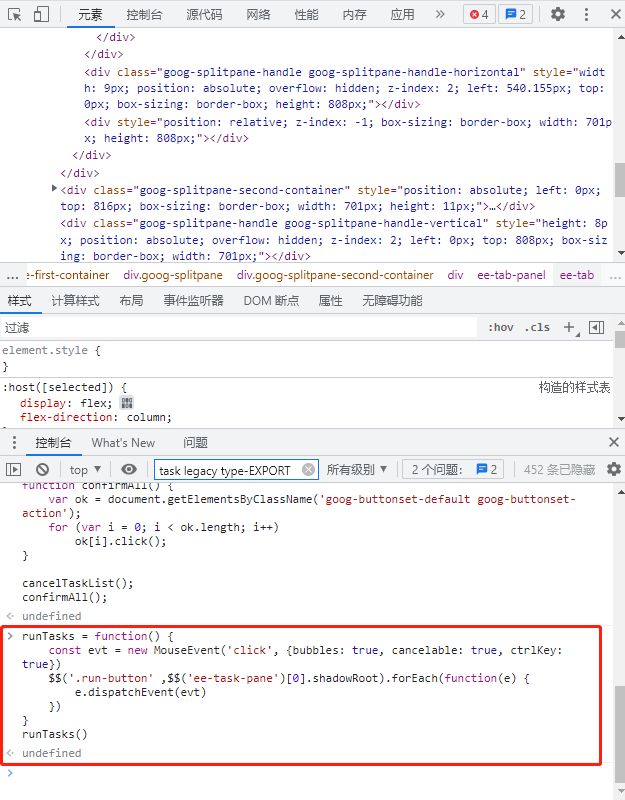Open console settings gear icon
This screenshot has height=800, width=625.
614,469
